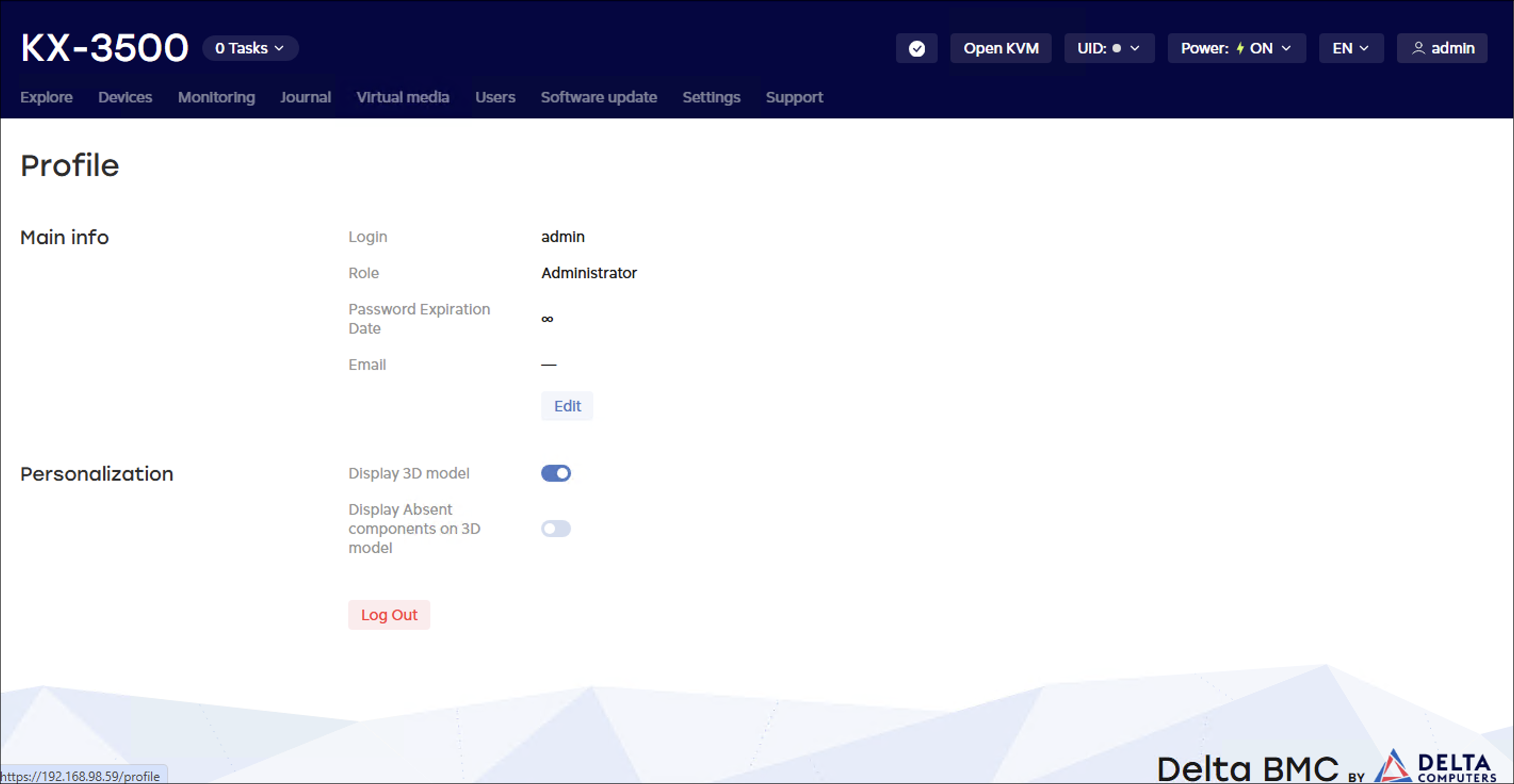Enable Display Absent components toggle

tap(555, 528)
